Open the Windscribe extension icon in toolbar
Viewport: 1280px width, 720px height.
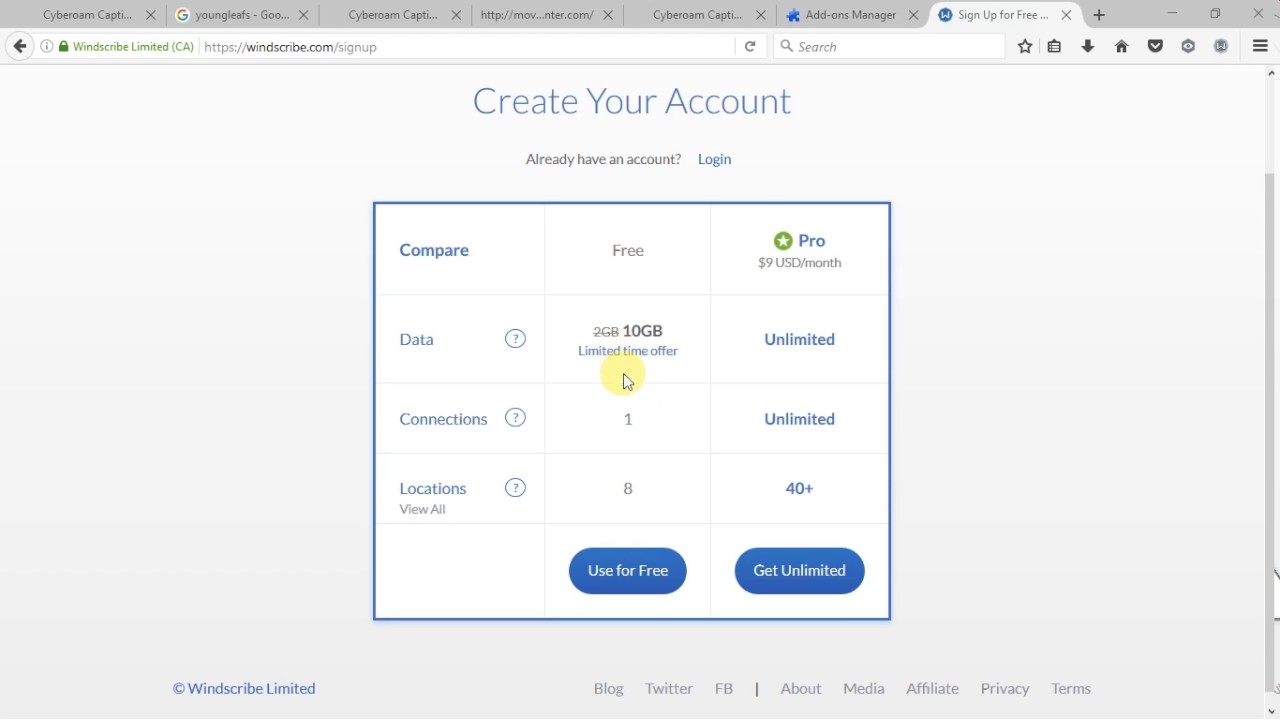[1221, 46]
